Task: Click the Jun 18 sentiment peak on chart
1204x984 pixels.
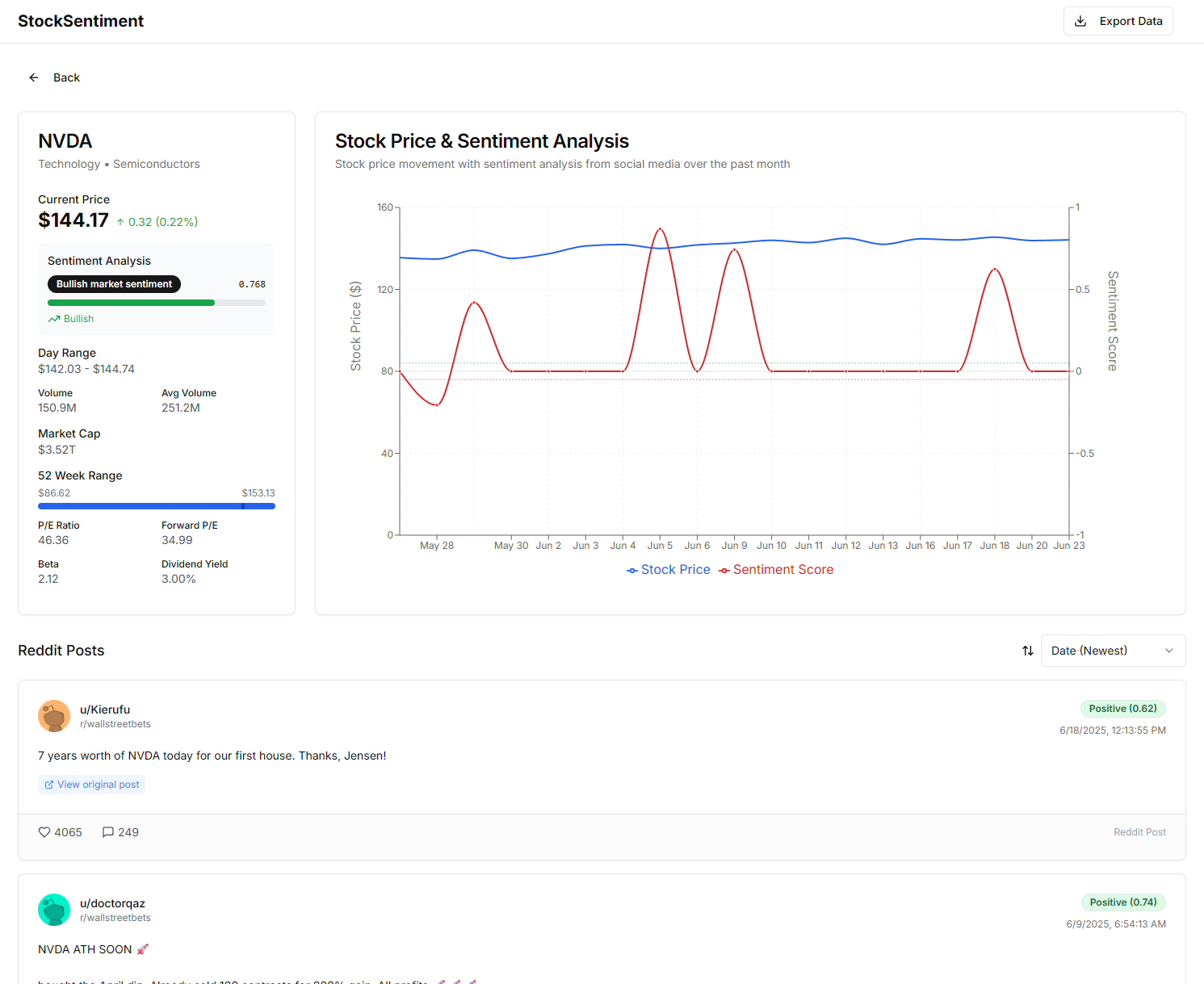Action: 995,269
